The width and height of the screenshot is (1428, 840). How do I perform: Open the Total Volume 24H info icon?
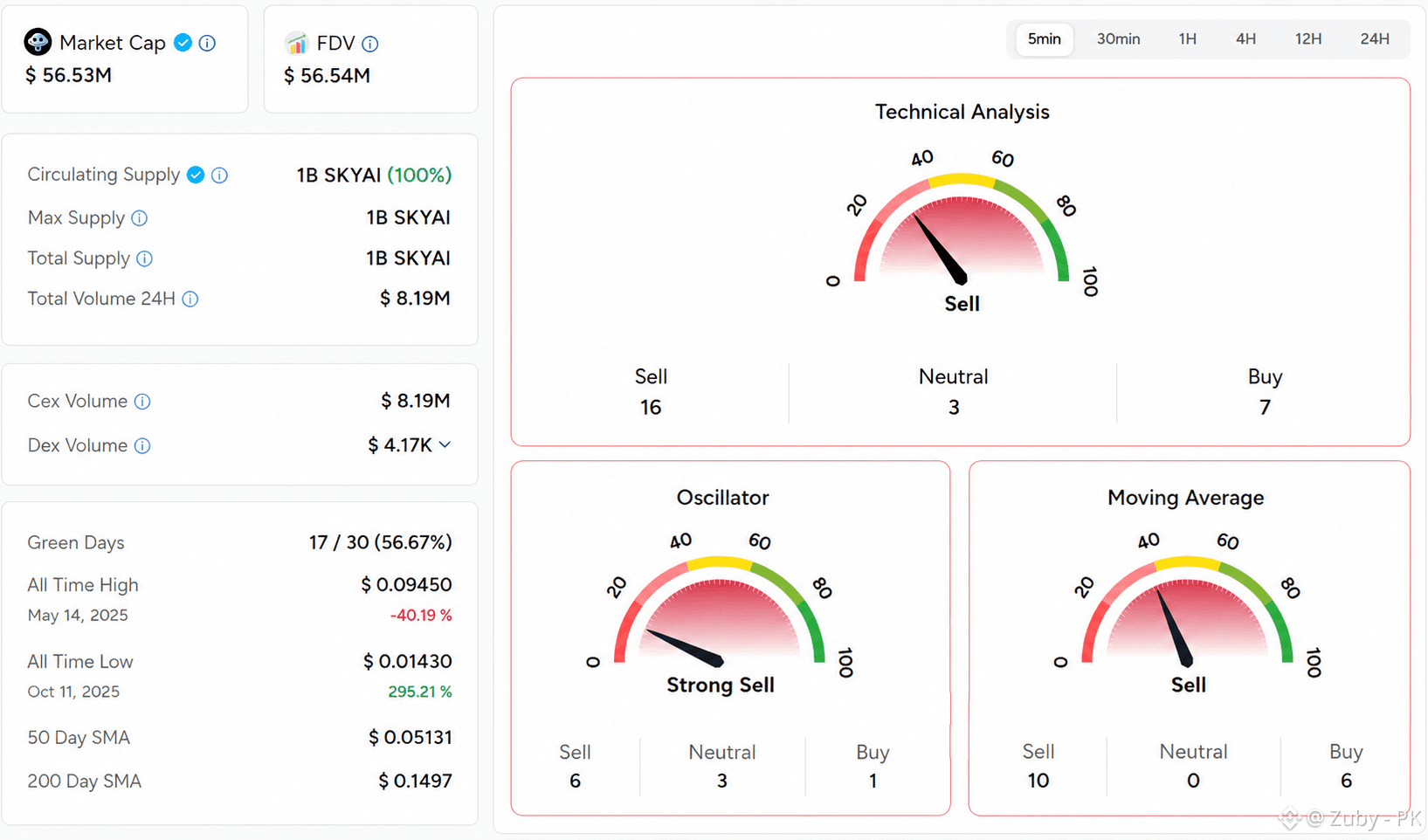pos(190,299)
